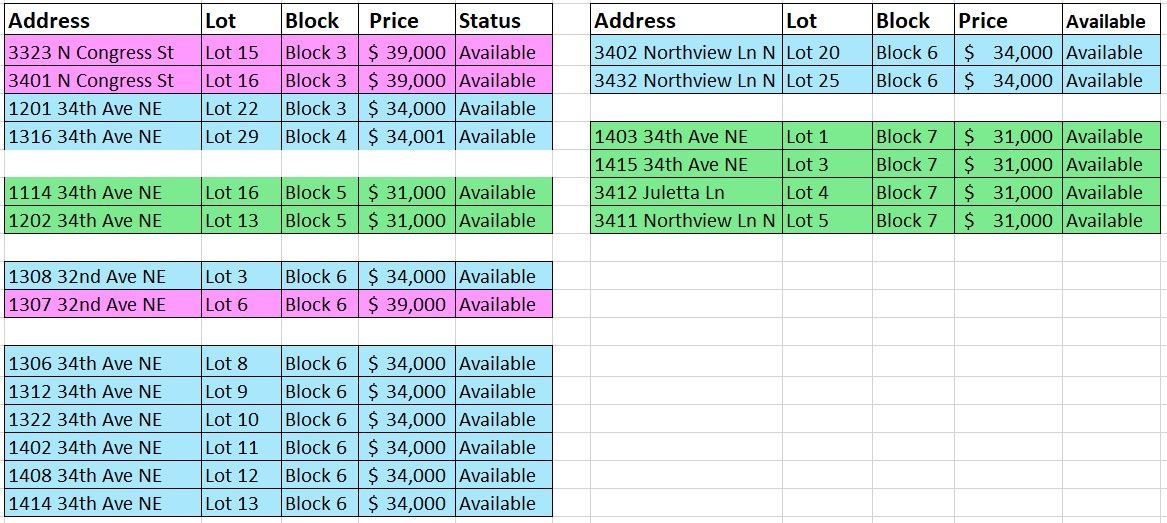Click the 1307 32nd Ave NE address
Screen dimensions: 1167x523
pyautogui.click(x=103, y=304)
